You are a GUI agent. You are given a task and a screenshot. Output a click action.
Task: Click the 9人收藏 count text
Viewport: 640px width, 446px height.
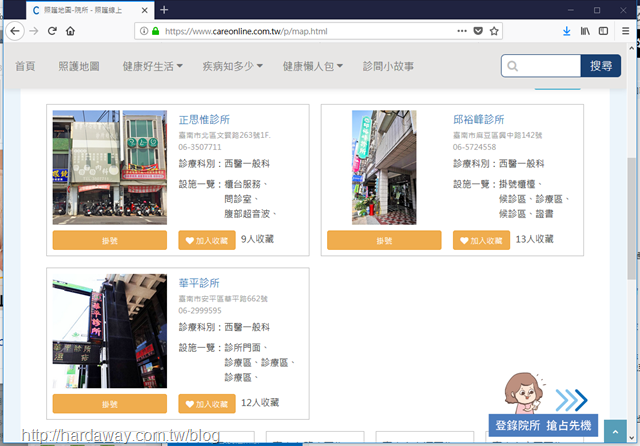click(257, 239)
